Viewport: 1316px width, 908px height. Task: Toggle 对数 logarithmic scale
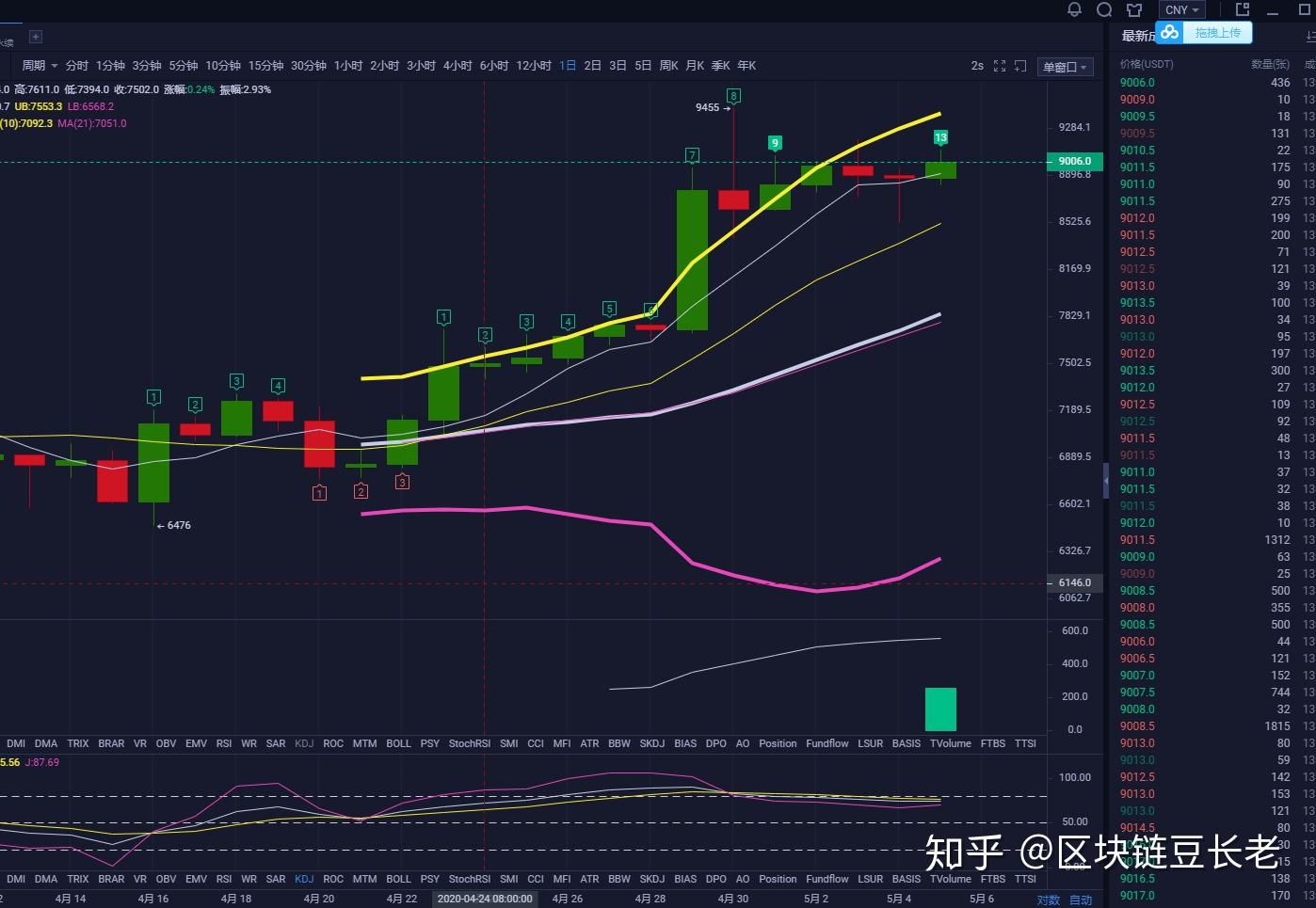(x=1048, y=900)
